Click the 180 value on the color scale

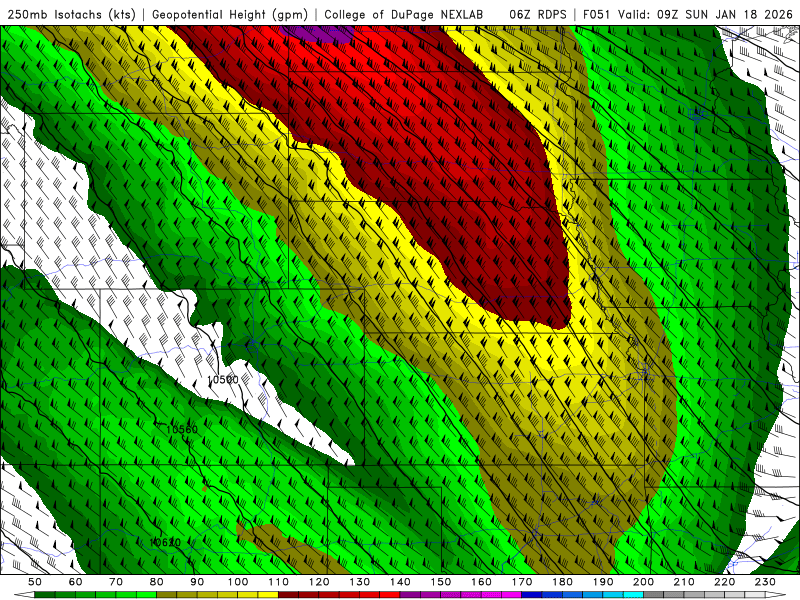point(562,582)
